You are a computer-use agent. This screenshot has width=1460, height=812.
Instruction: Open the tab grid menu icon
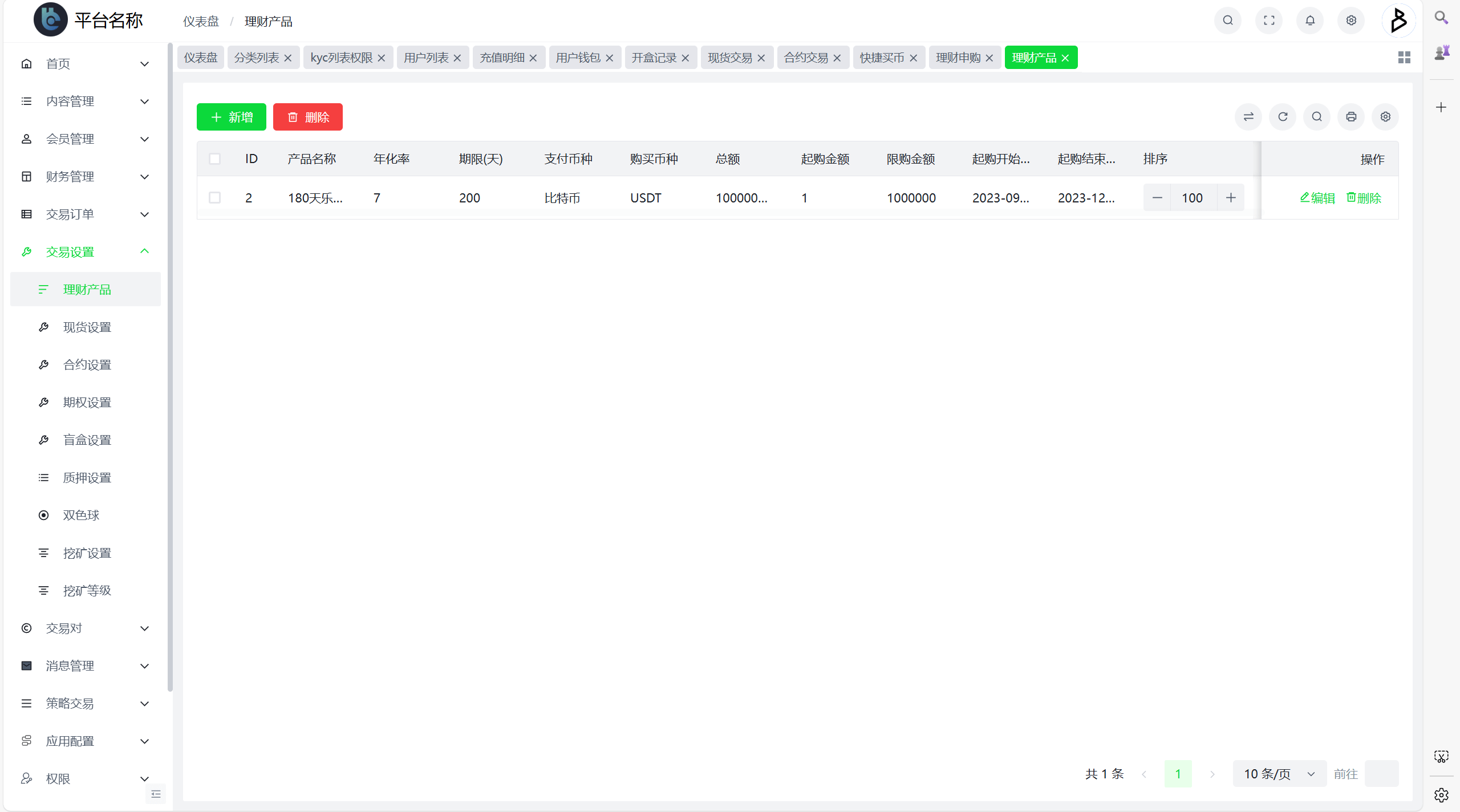(1404, 58)
